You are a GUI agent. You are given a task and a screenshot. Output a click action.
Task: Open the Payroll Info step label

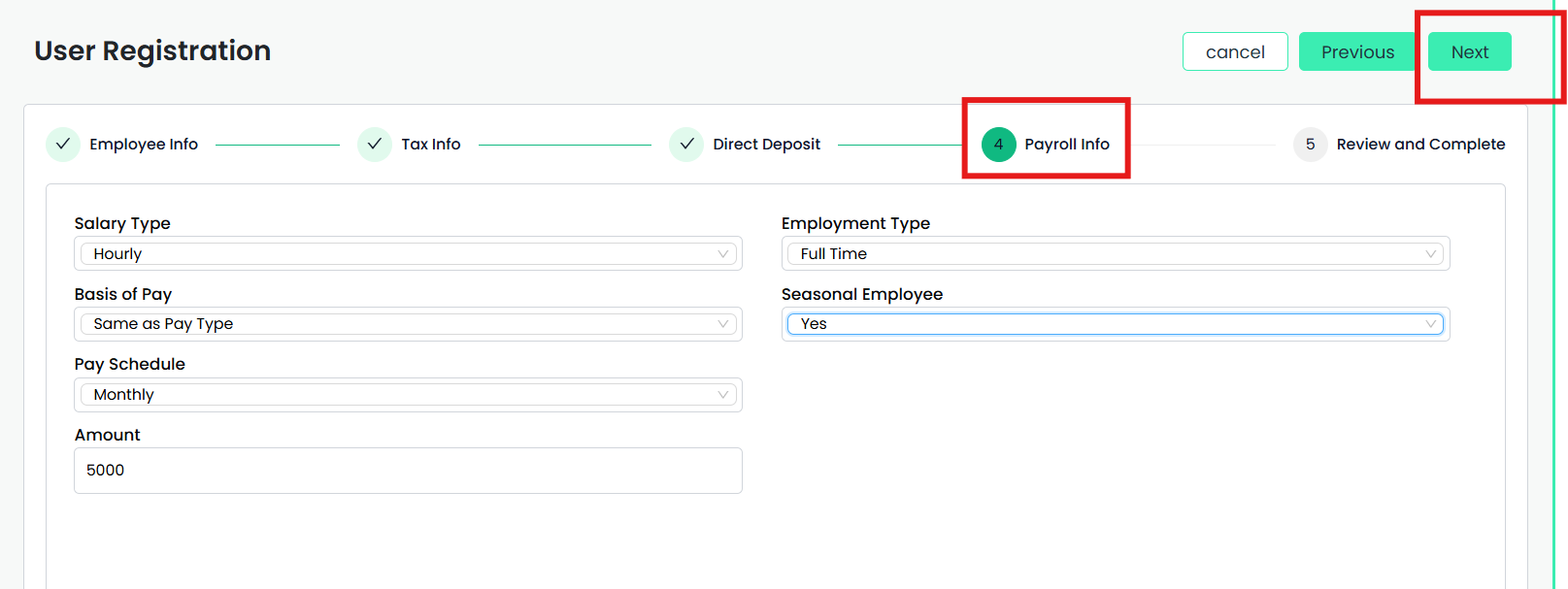coord(1067,144)
